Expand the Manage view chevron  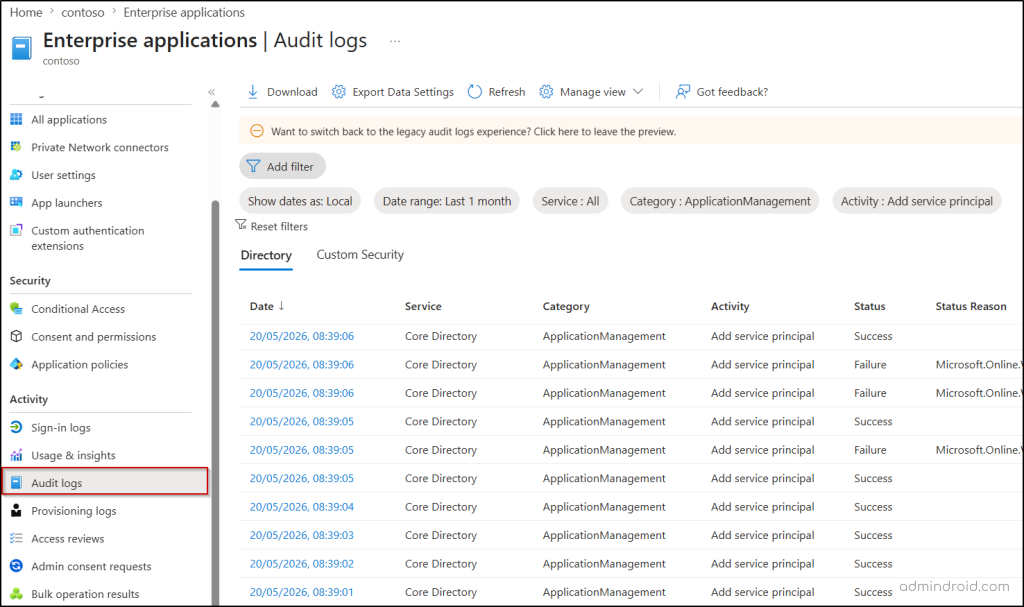click(x=638, y=91)
